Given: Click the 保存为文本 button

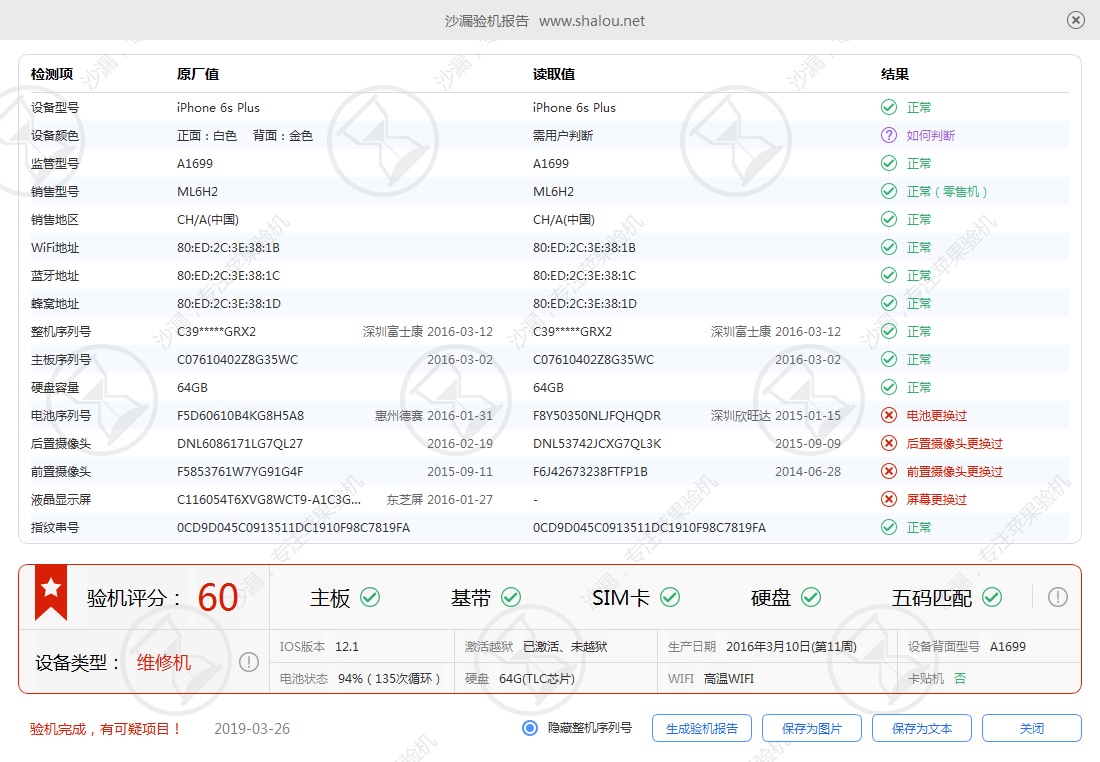Looking at the screenshot, I should 922,728.
